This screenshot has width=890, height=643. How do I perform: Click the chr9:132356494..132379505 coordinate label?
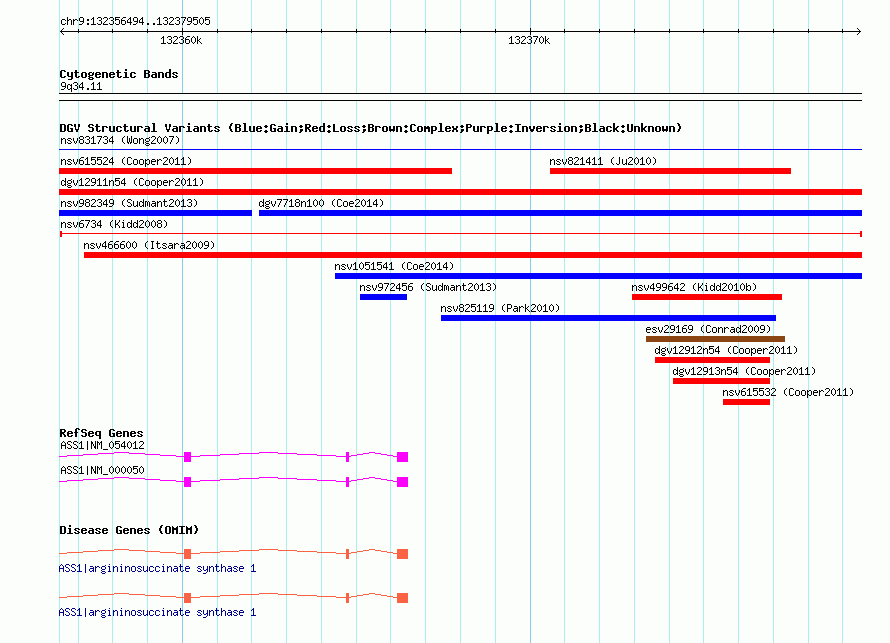pos(135,21)
